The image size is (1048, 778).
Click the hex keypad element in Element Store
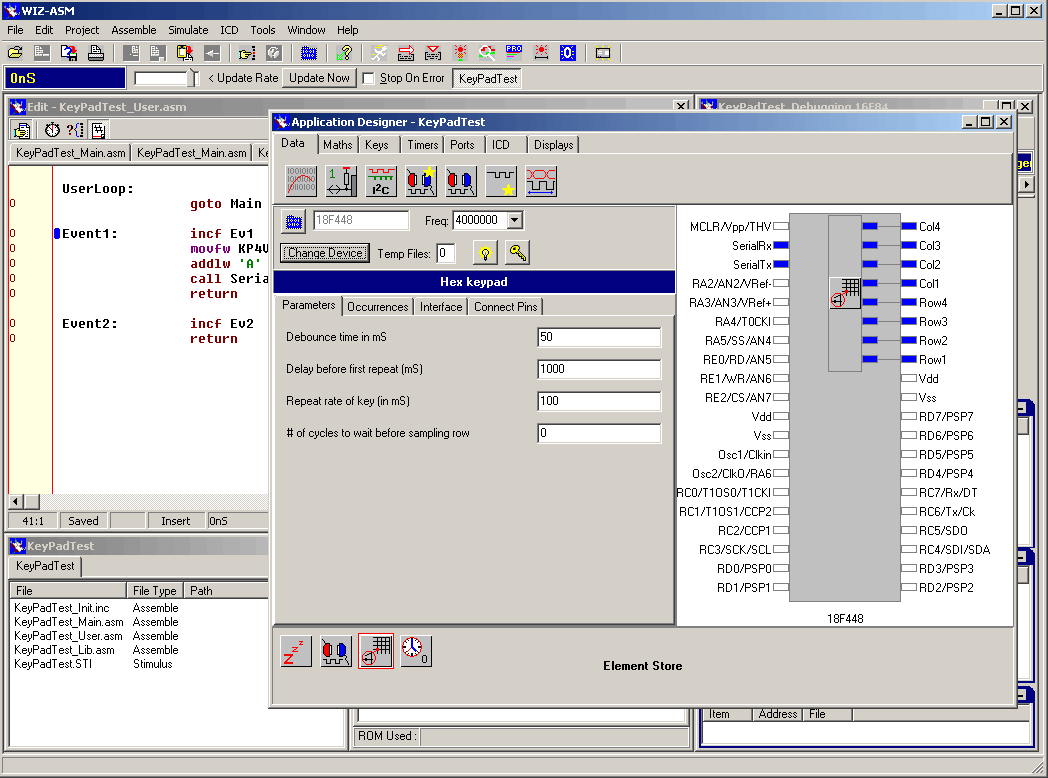pyautogui.click(x=375, y=651)
